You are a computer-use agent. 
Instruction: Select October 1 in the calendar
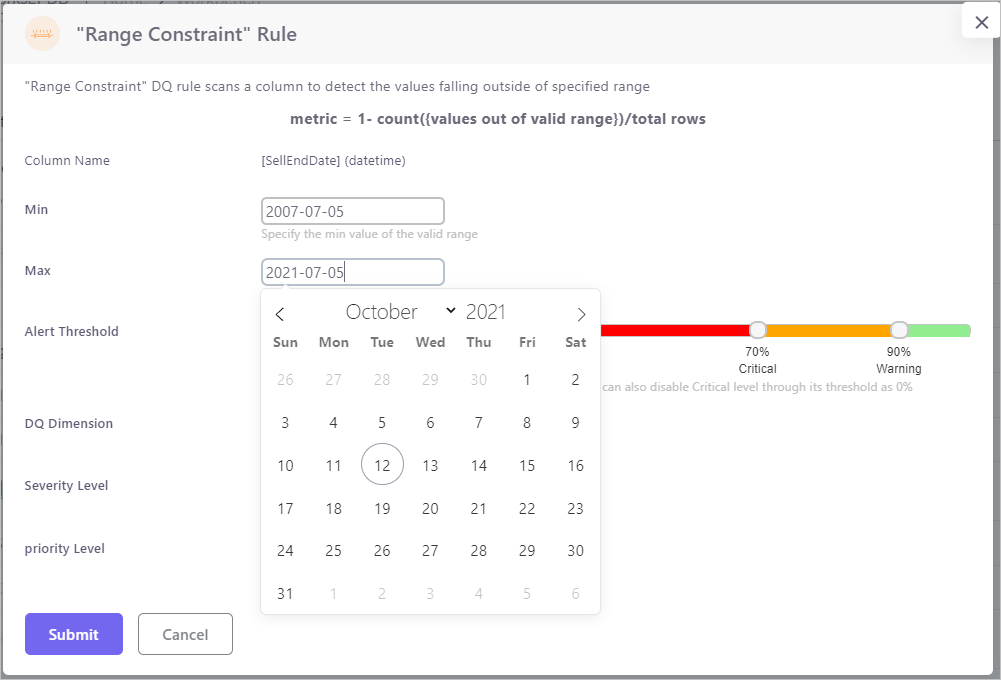(x=527, y=379)
